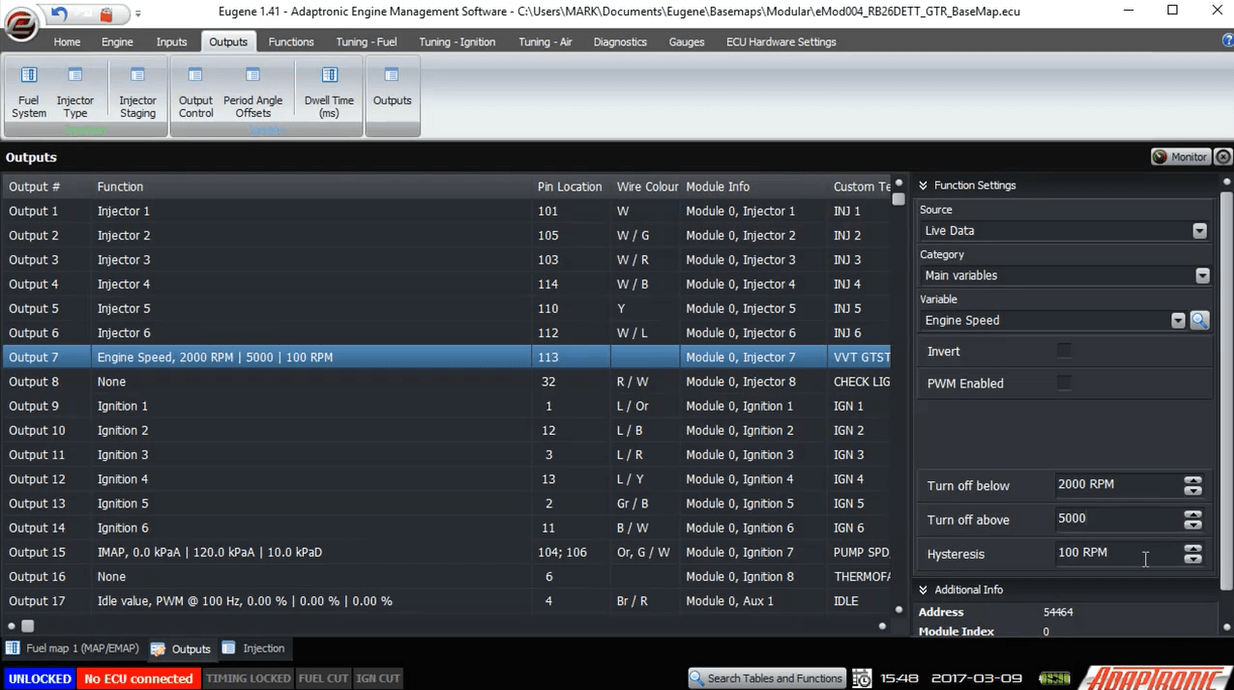Switch to the Tuning - Fuel ribbon tab
The width and height of the screenshot is (1234, 690).
(x=365, y=42)
